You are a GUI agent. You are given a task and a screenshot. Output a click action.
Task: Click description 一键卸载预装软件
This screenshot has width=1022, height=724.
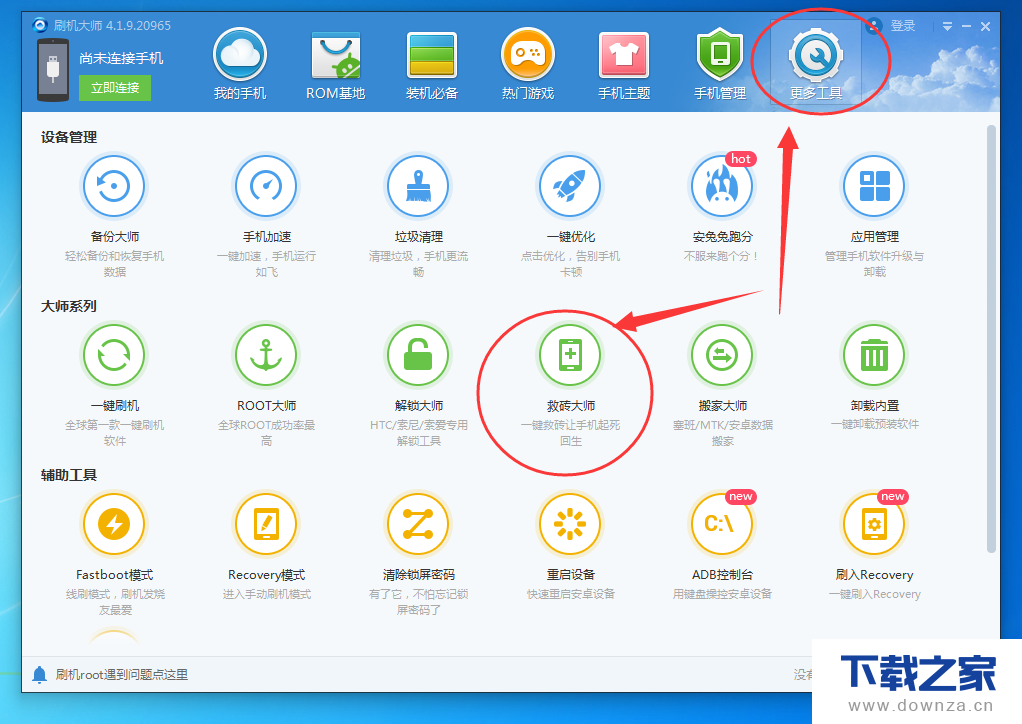(x=874, y=424)
